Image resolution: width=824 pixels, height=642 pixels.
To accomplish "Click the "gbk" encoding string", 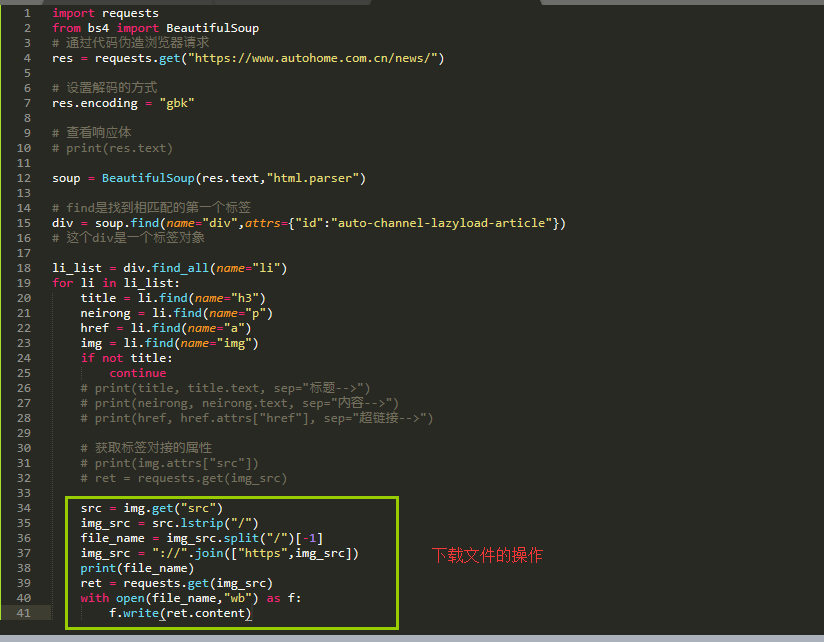I will [x=177, y=103].
